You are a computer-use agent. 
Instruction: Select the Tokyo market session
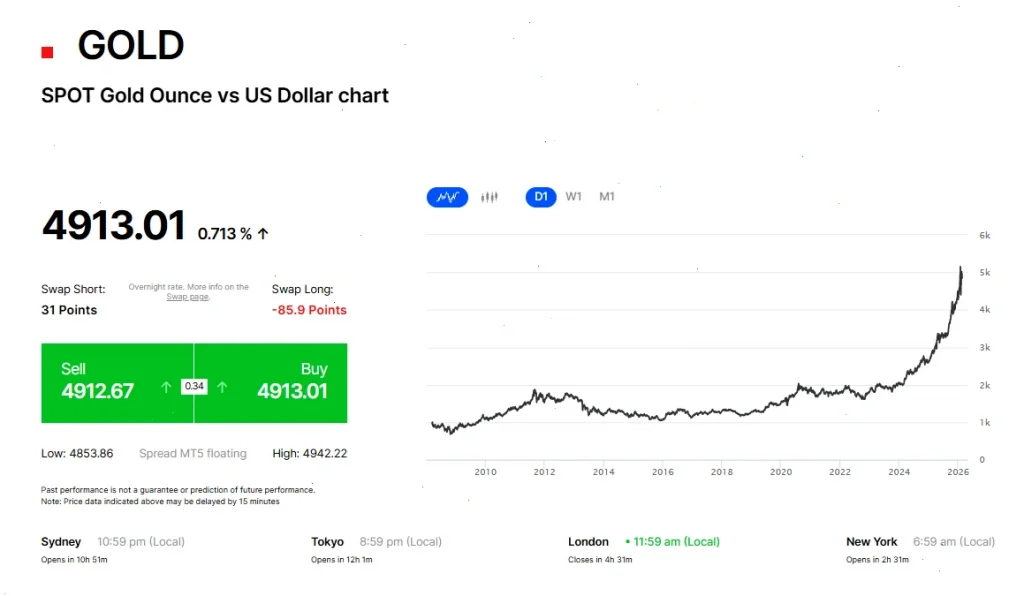click(x=327, y=541)
